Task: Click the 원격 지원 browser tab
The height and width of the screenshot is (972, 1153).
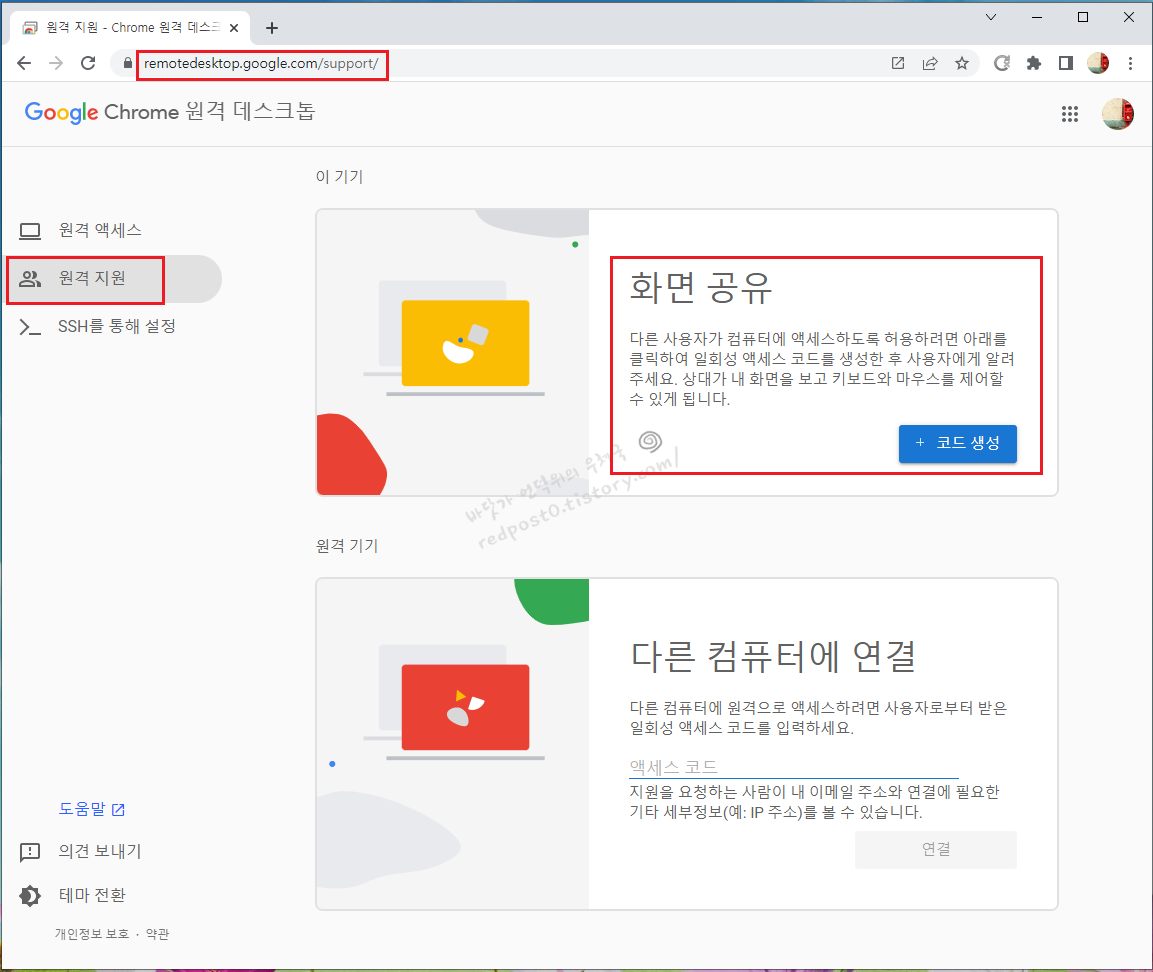Action: [130, 28]
